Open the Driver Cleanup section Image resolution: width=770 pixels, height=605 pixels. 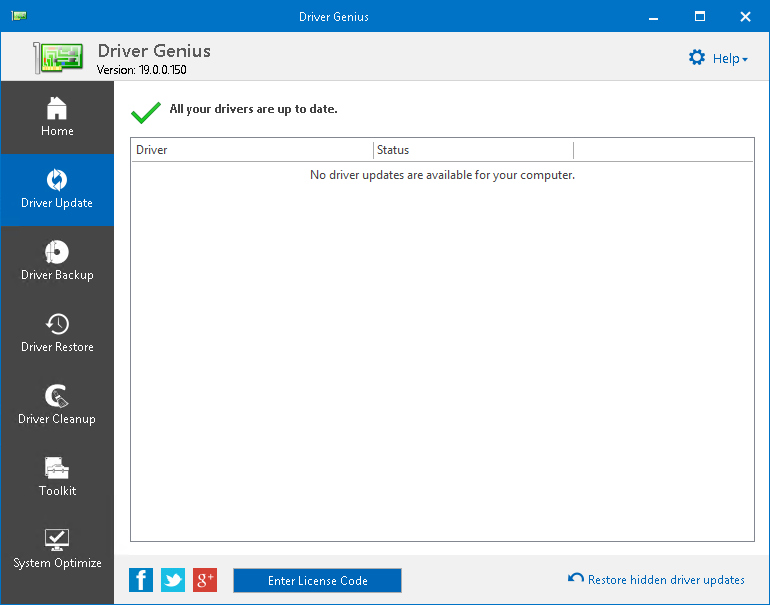tap(57, 406)
